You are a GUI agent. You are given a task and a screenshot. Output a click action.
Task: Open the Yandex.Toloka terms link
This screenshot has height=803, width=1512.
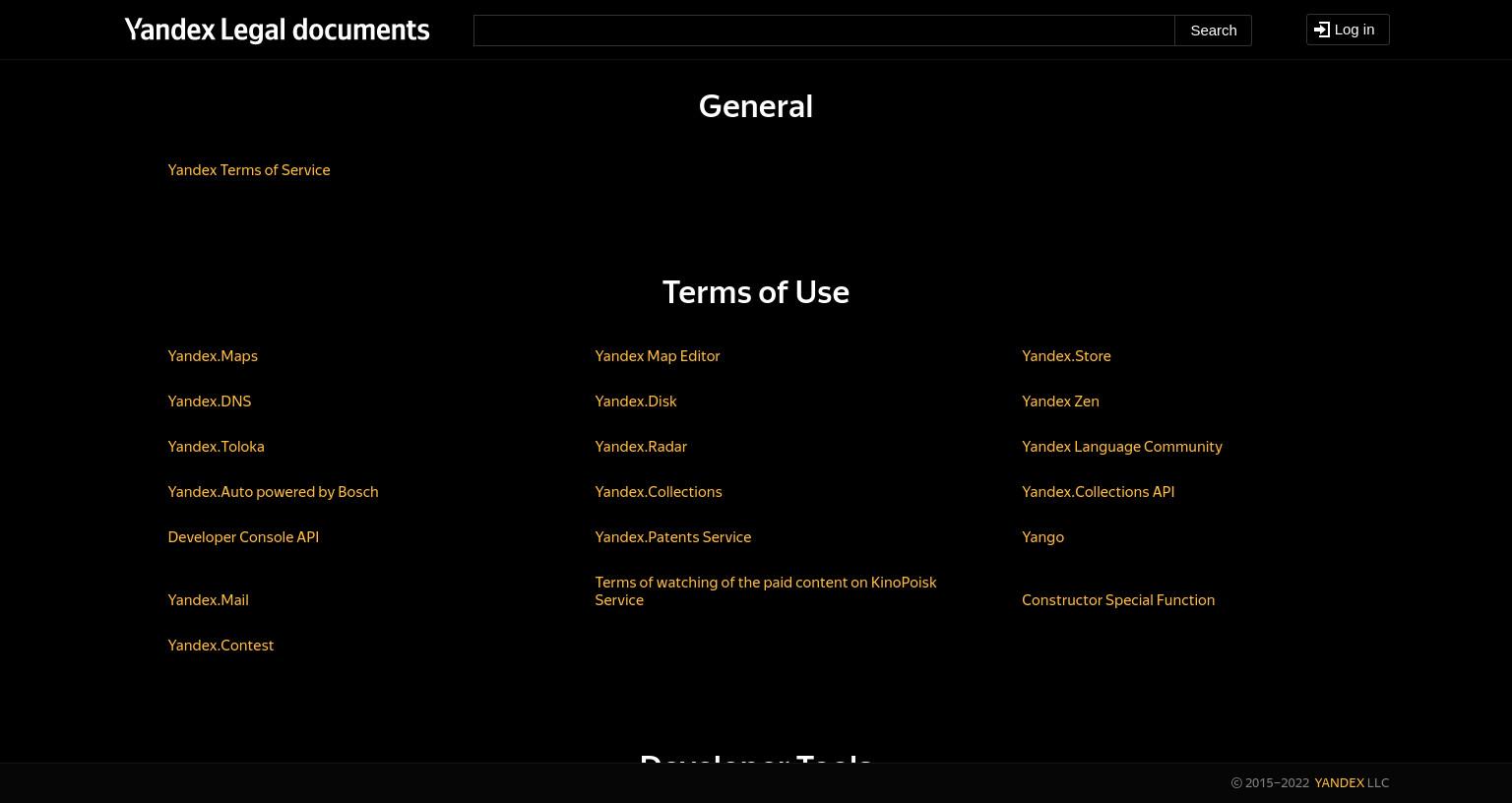point(216,447)
